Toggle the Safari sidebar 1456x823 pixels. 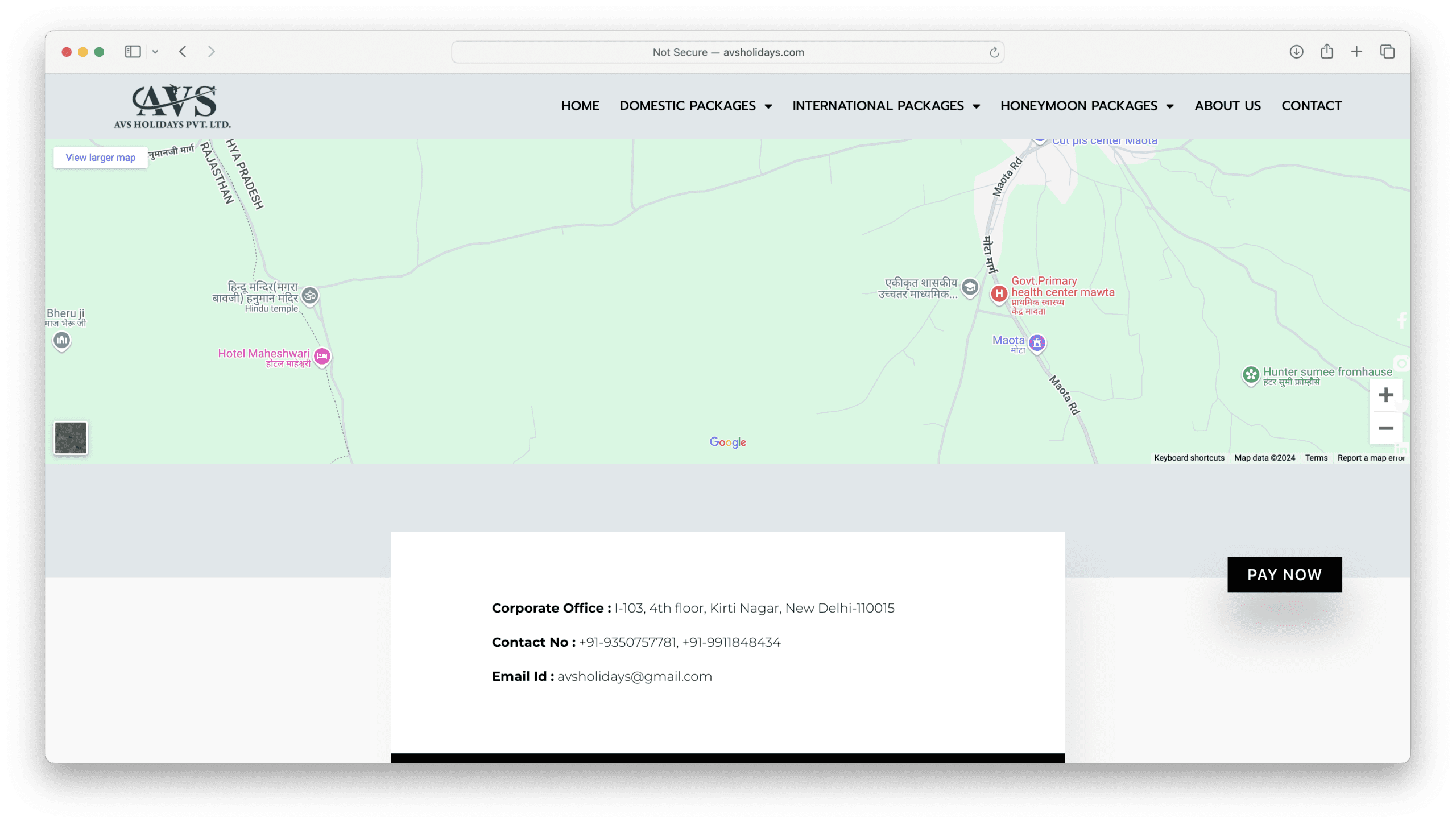[133, 52]
